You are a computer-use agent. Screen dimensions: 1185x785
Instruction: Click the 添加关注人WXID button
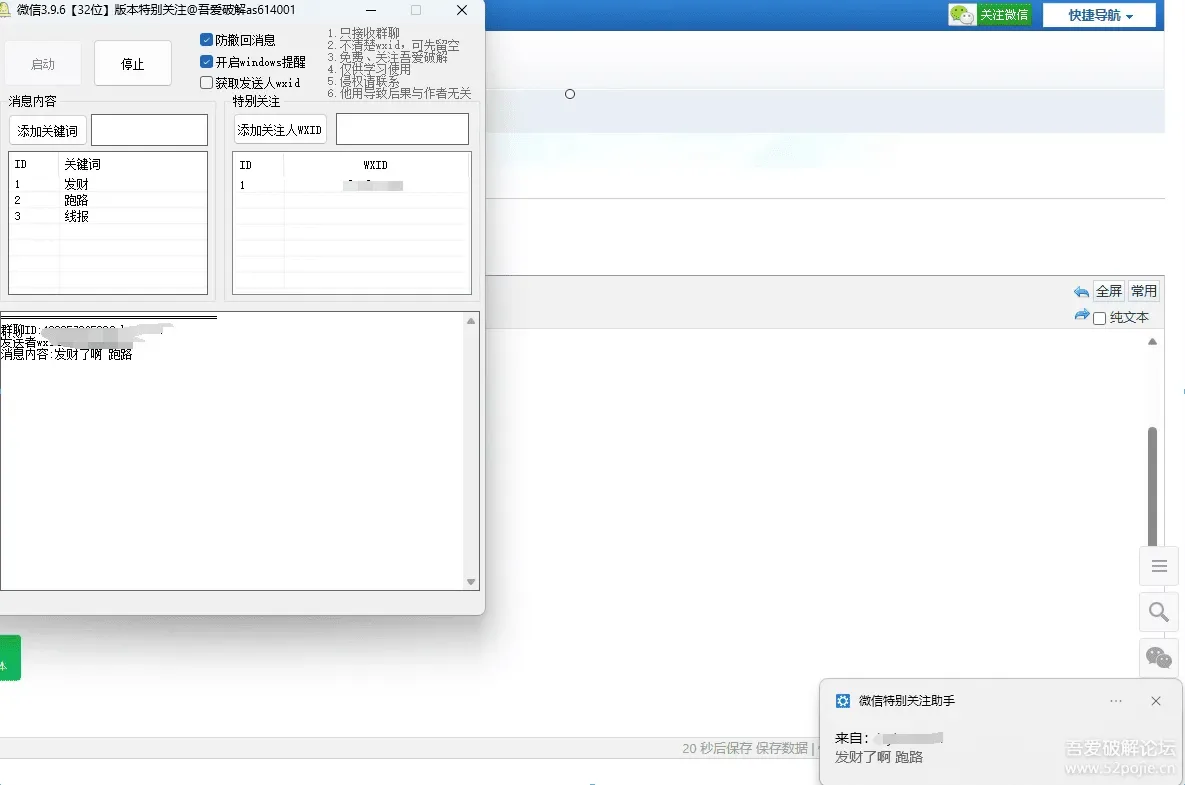pos(280,130)
